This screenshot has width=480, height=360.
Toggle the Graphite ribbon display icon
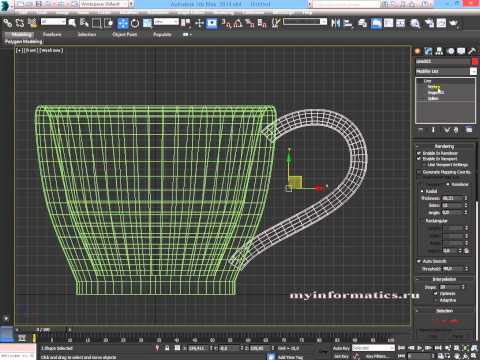(x=376, y=23)
